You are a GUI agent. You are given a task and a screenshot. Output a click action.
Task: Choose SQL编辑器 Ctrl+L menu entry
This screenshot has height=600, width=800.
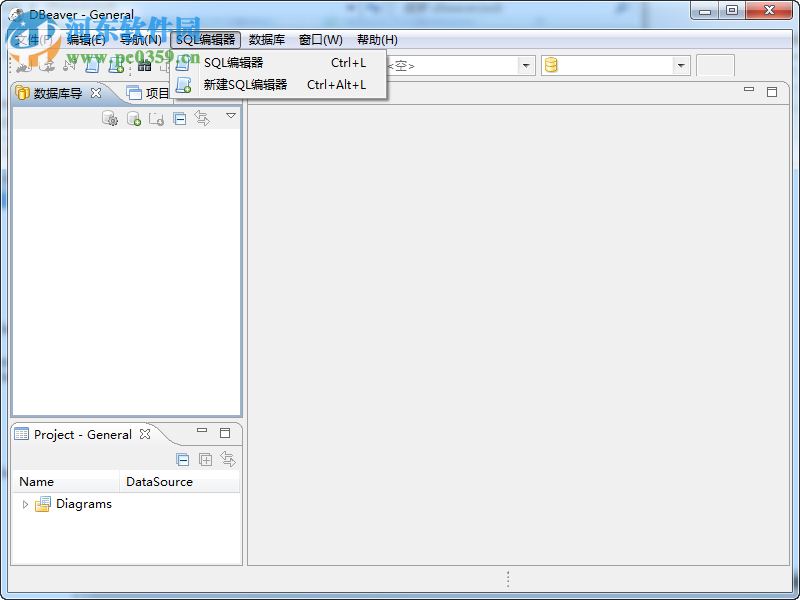coord(278,63)
